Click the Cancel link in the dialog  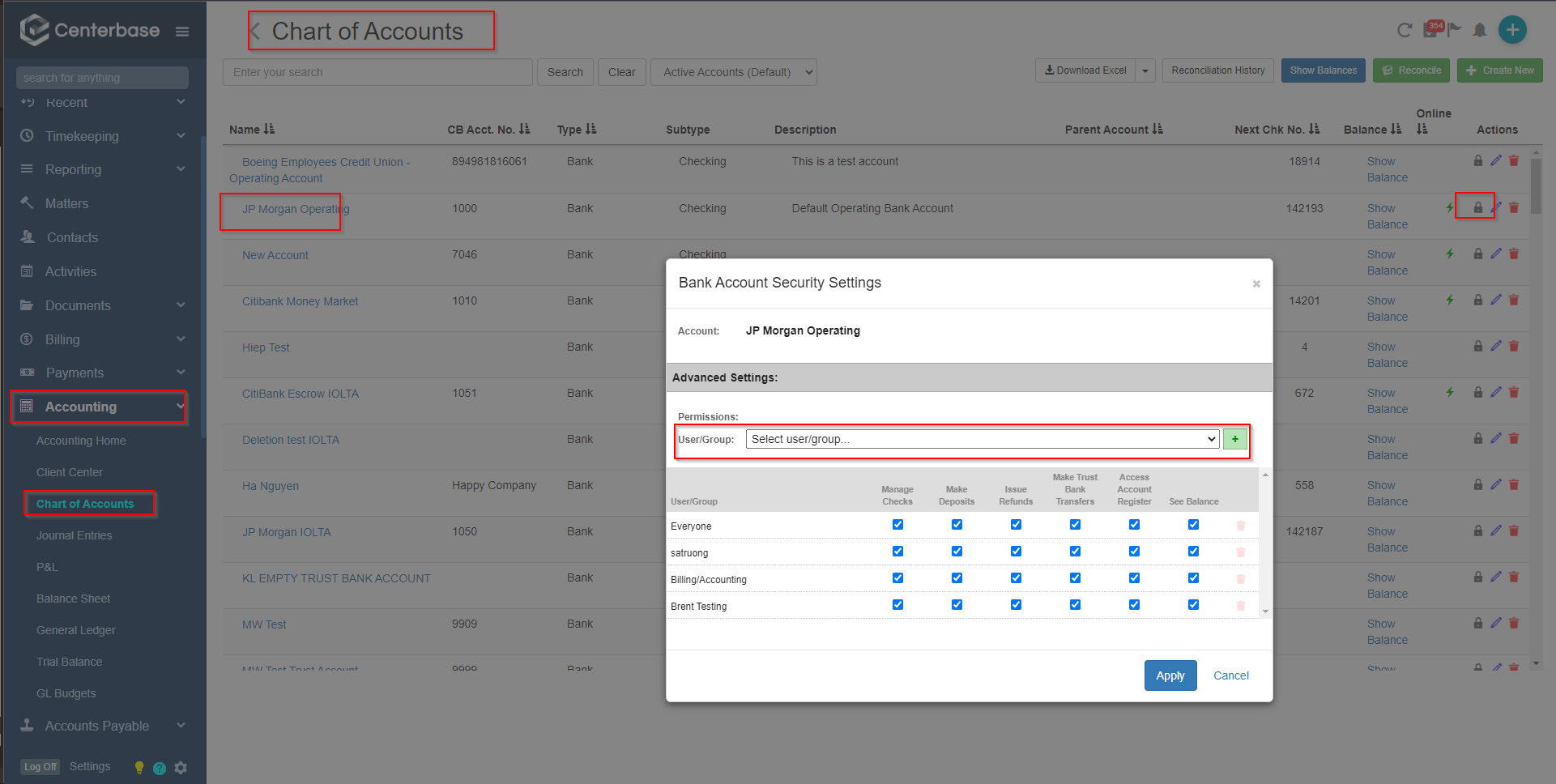click(x=1231, y=675)
